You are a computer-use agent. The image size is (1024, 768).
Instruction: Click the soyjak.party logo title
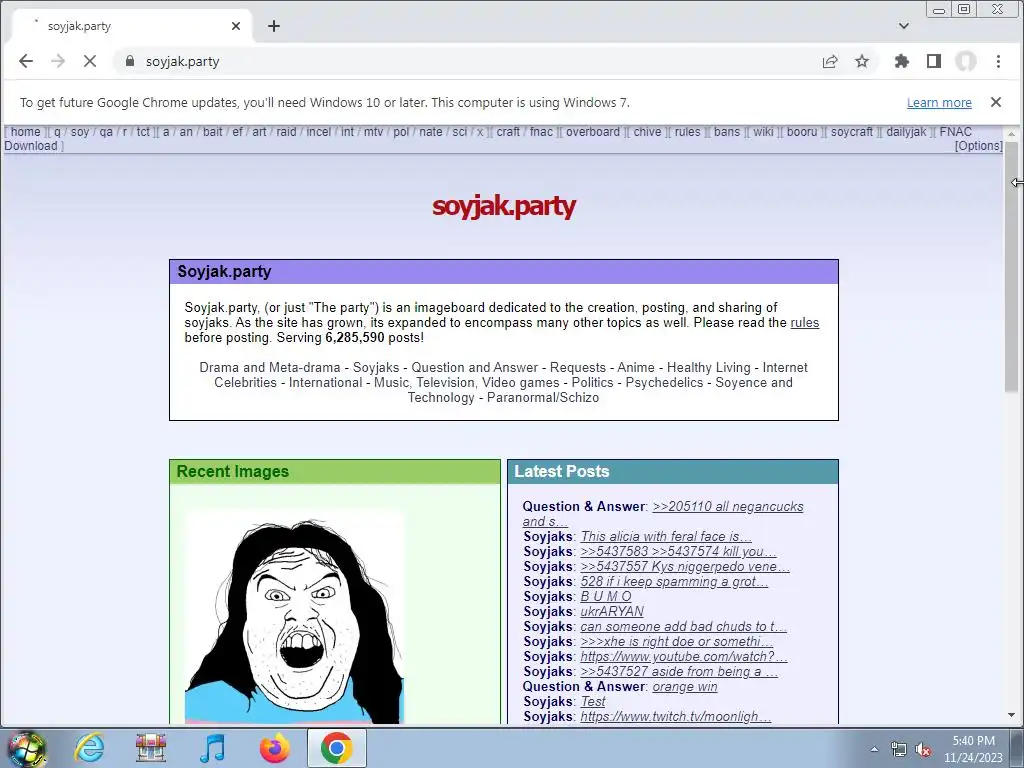(504, 206)
